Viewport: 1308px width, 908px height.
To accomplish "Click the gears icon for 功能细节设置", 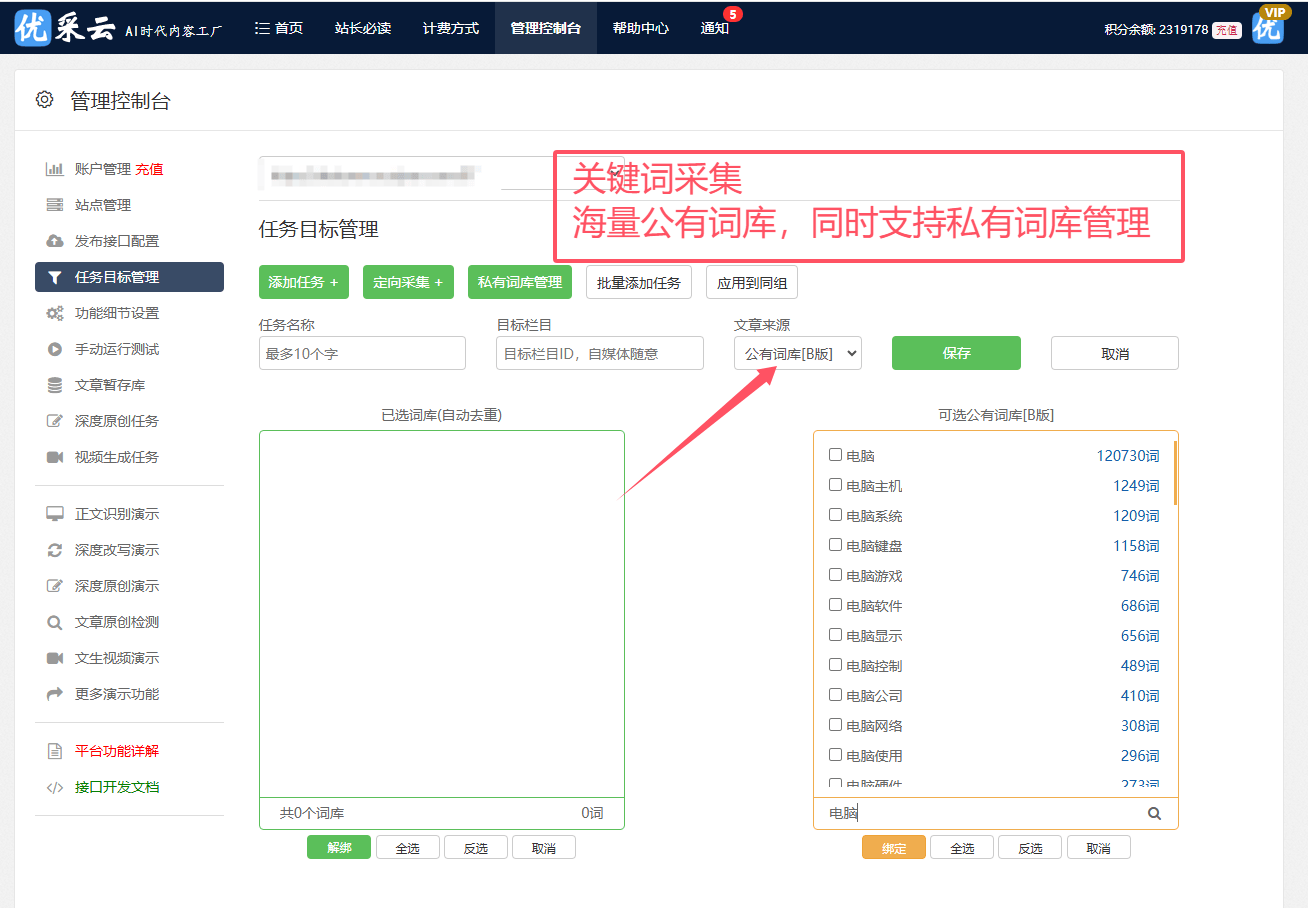I will click(55, 313).
